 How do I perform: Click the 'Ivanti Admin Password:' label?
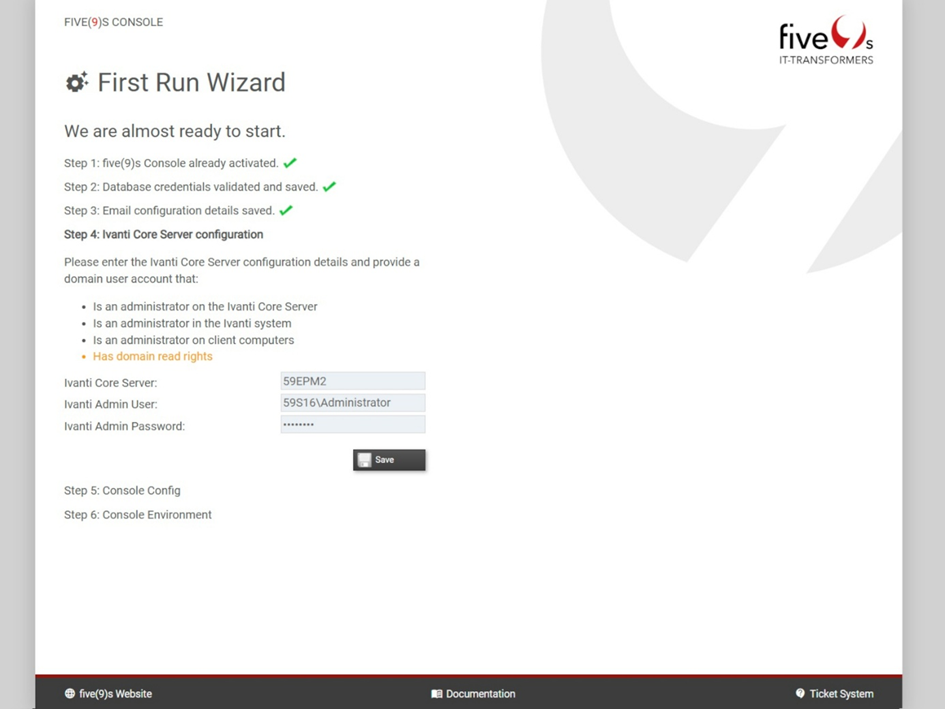(x=124, y=426)
